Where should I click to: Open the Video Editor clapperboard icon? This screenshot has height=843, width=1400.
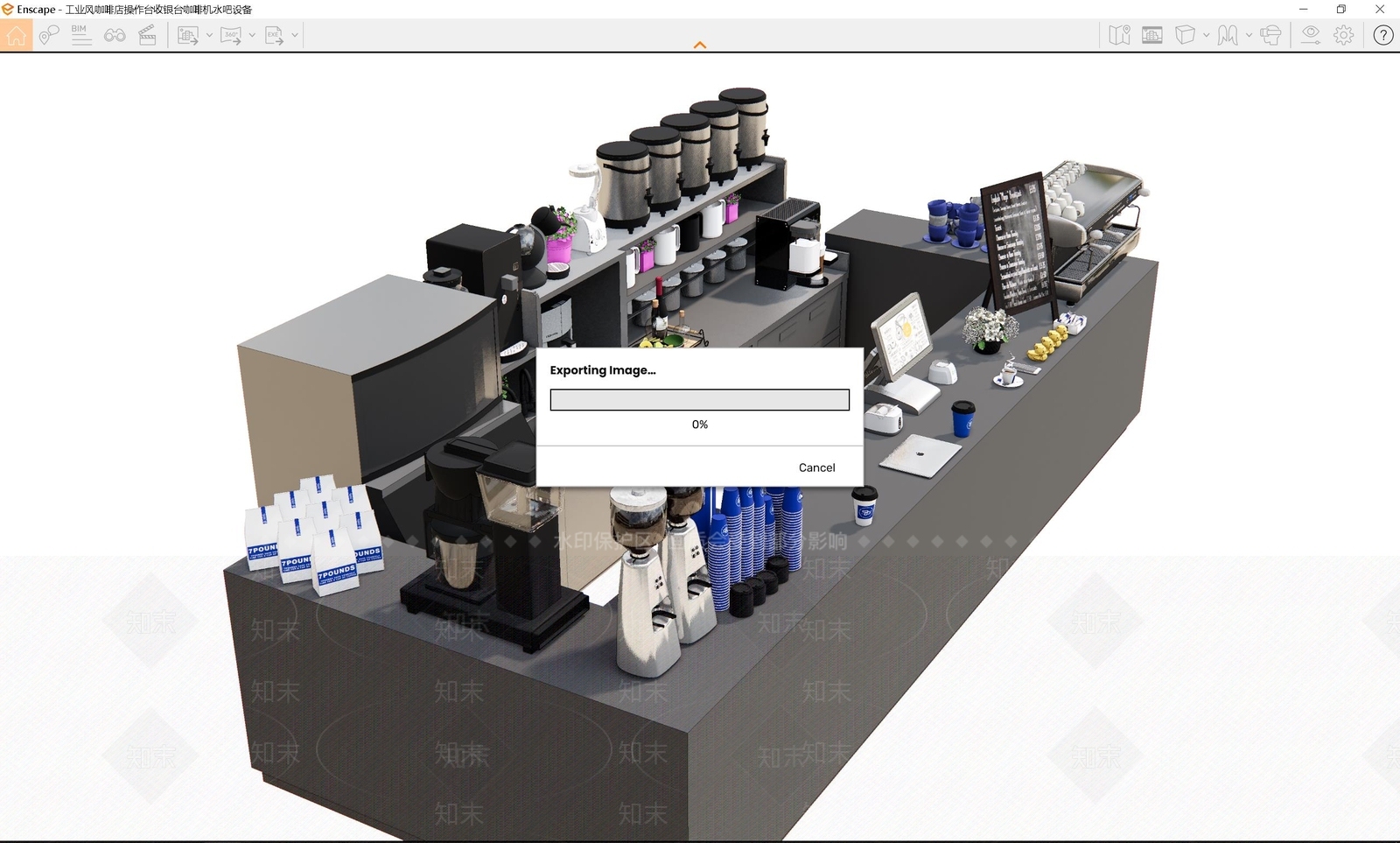pyautogui.click(x=148, y=35)
